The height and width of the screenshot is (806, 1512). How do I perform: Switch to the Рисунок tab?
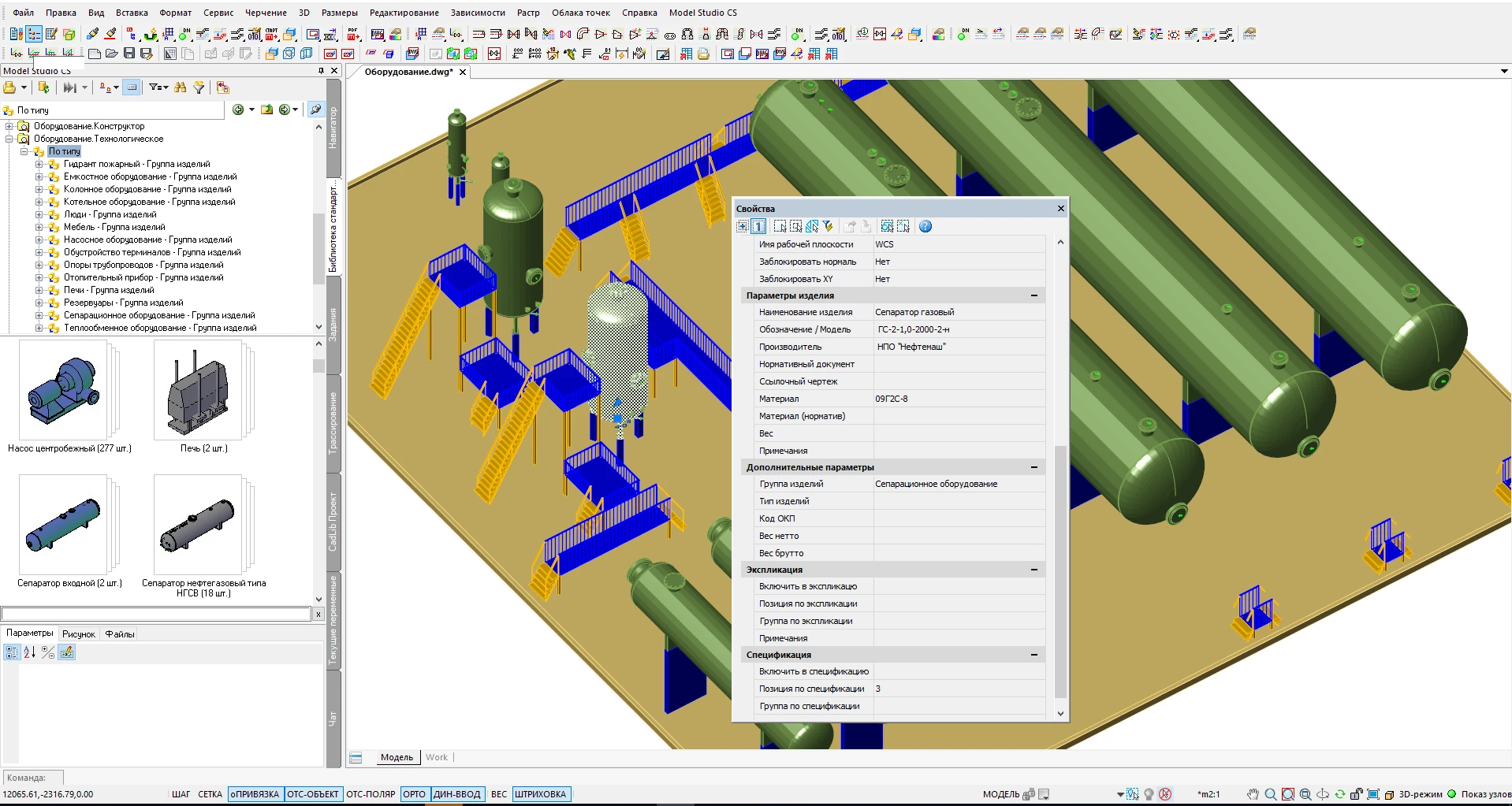click(x=79, y=634)
